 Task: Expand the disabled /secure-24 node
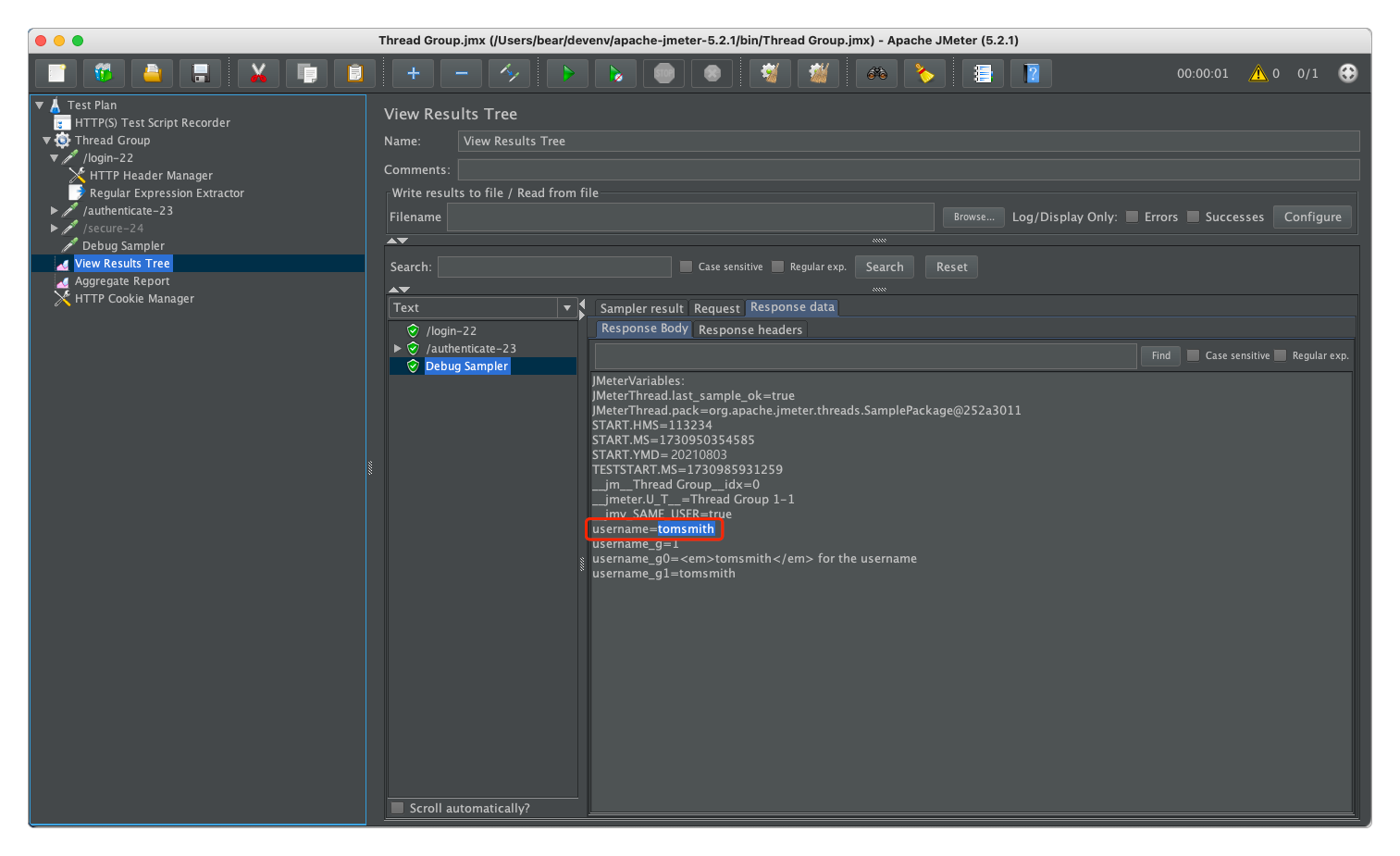tap(54, 229)
